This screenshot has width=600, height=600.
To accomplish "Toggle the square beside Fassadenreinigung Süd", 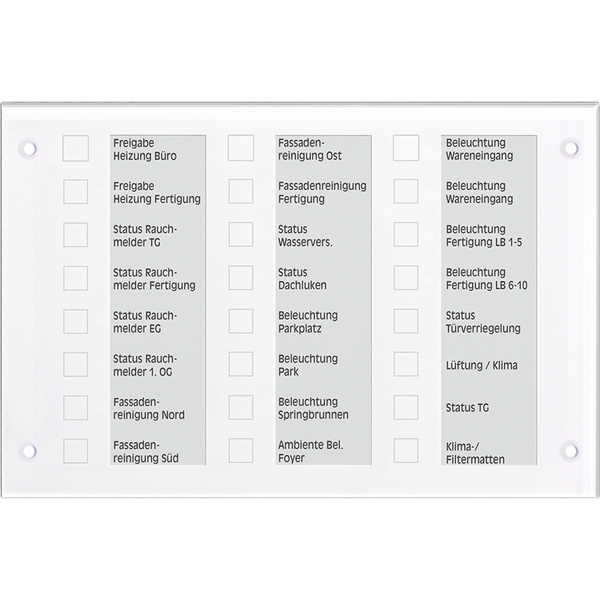I will (76, 451).
